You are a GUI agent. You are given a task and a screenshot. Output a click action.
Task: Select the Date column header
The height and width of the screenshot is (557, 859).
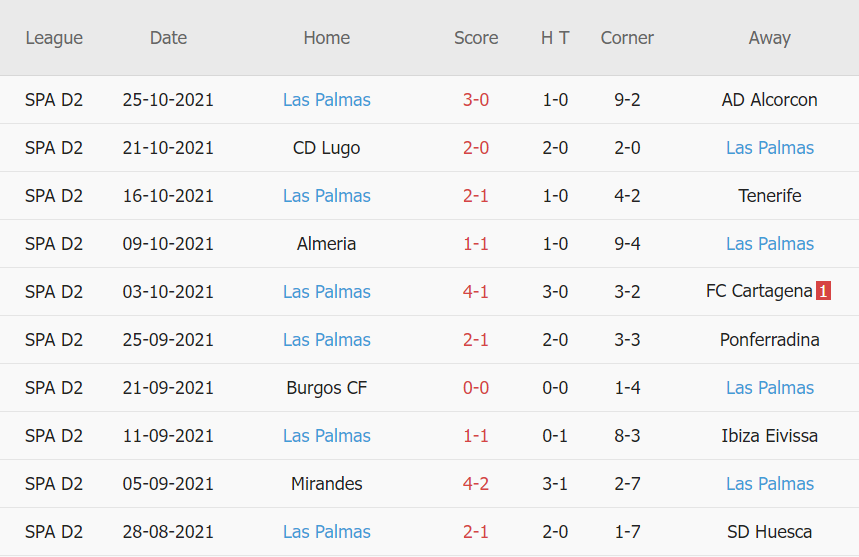coord(168,38)
